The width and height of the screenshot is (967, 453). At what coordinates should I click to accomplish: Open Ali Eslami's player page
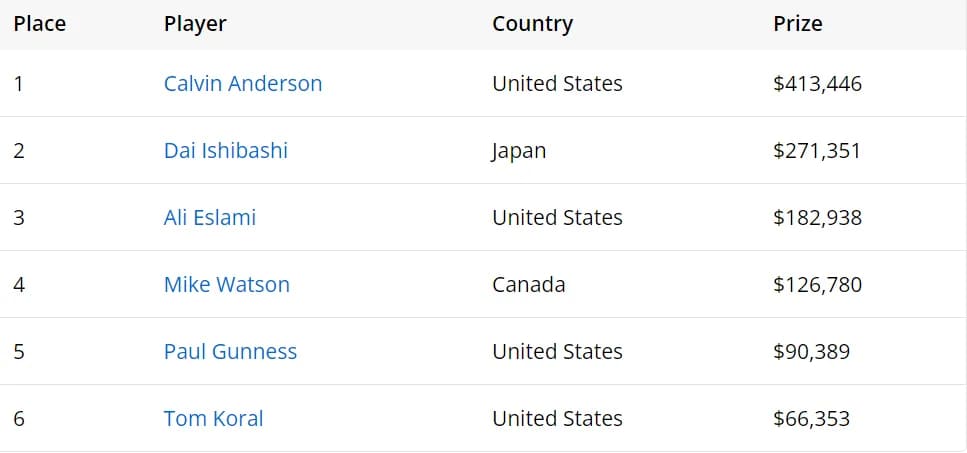pos(210,218)
